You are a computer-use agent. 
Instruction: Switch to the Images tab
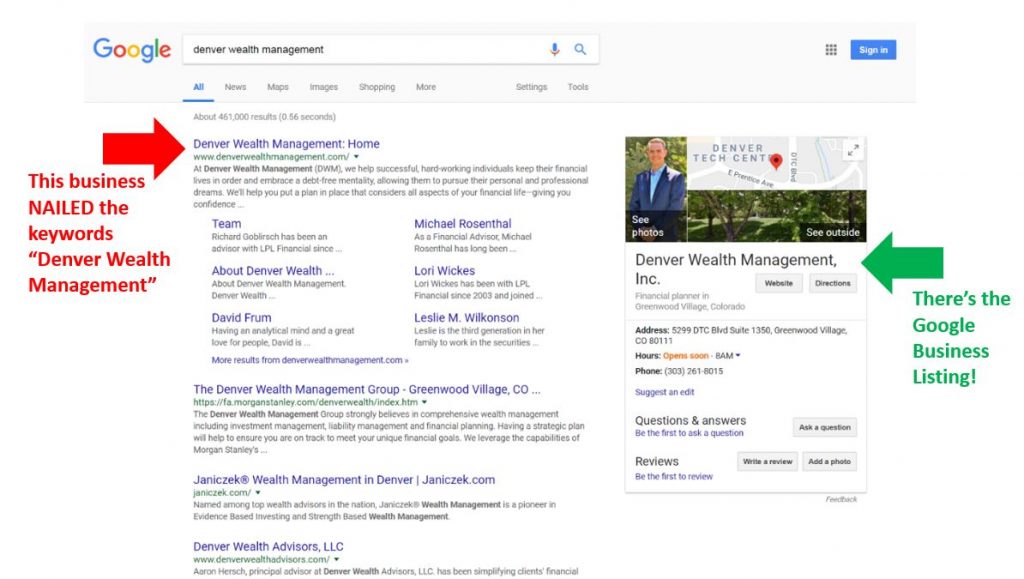[323, 87]
